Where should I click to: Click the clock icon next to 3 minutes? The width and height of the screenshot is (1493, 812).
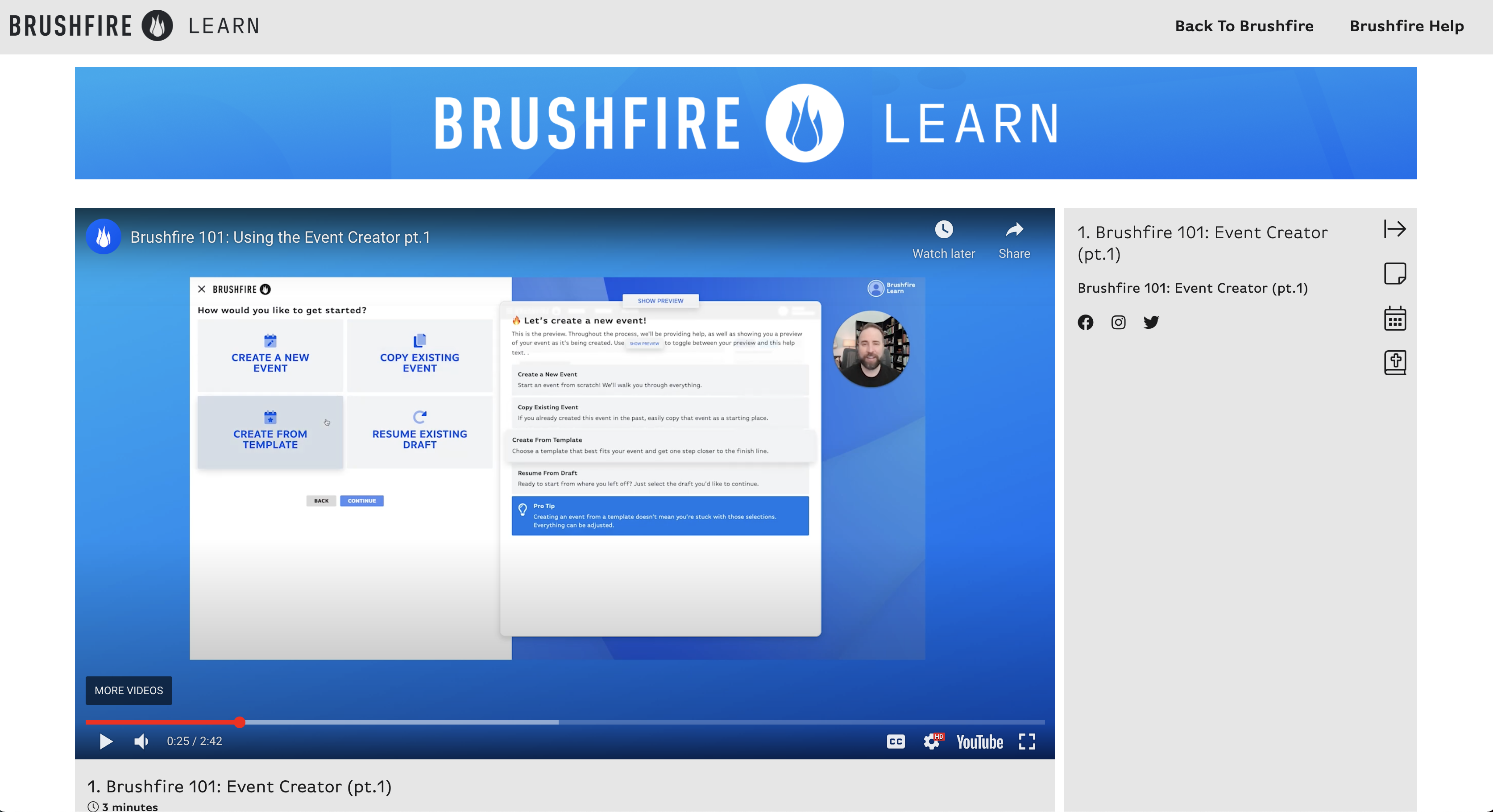93,806
